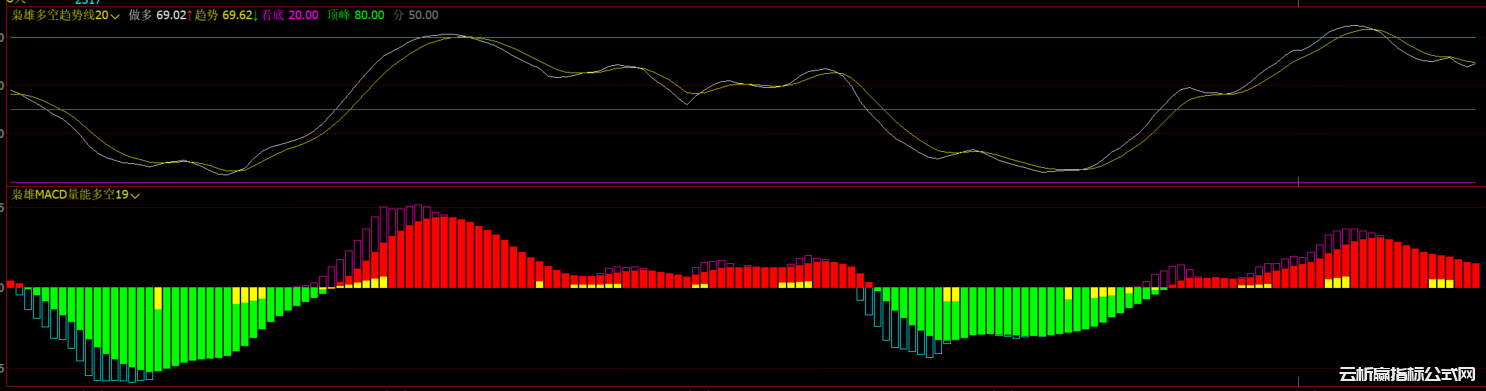Select the 分 50.00 value label
The width and height of the screenshot is (1486, 391).
415,16
